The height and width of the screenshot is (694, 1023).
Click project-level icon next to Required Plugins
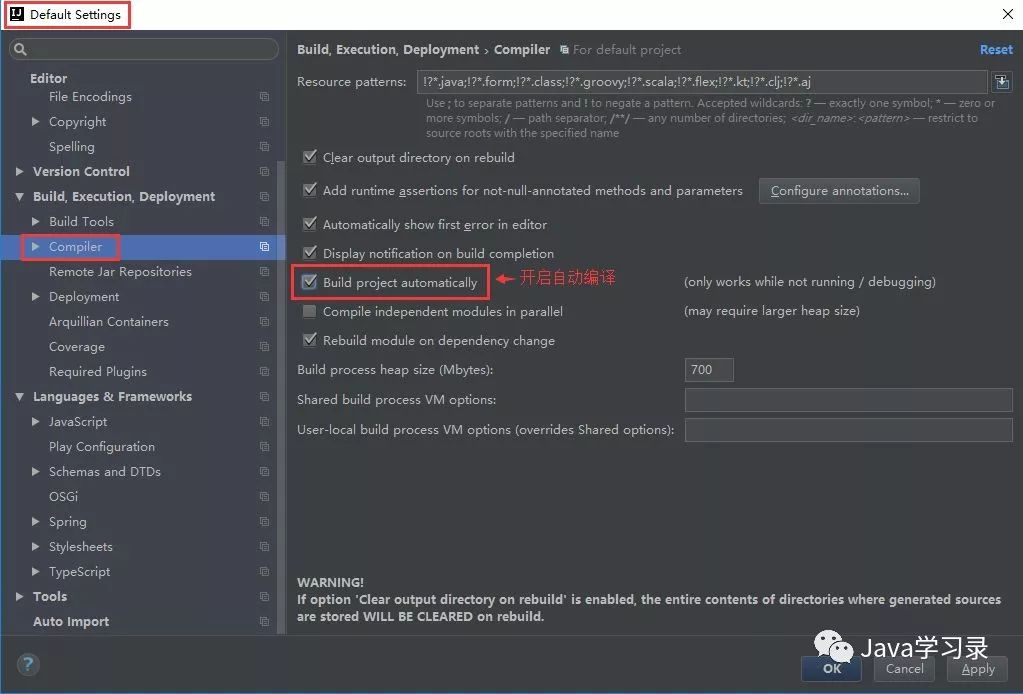tap(264, 372)
